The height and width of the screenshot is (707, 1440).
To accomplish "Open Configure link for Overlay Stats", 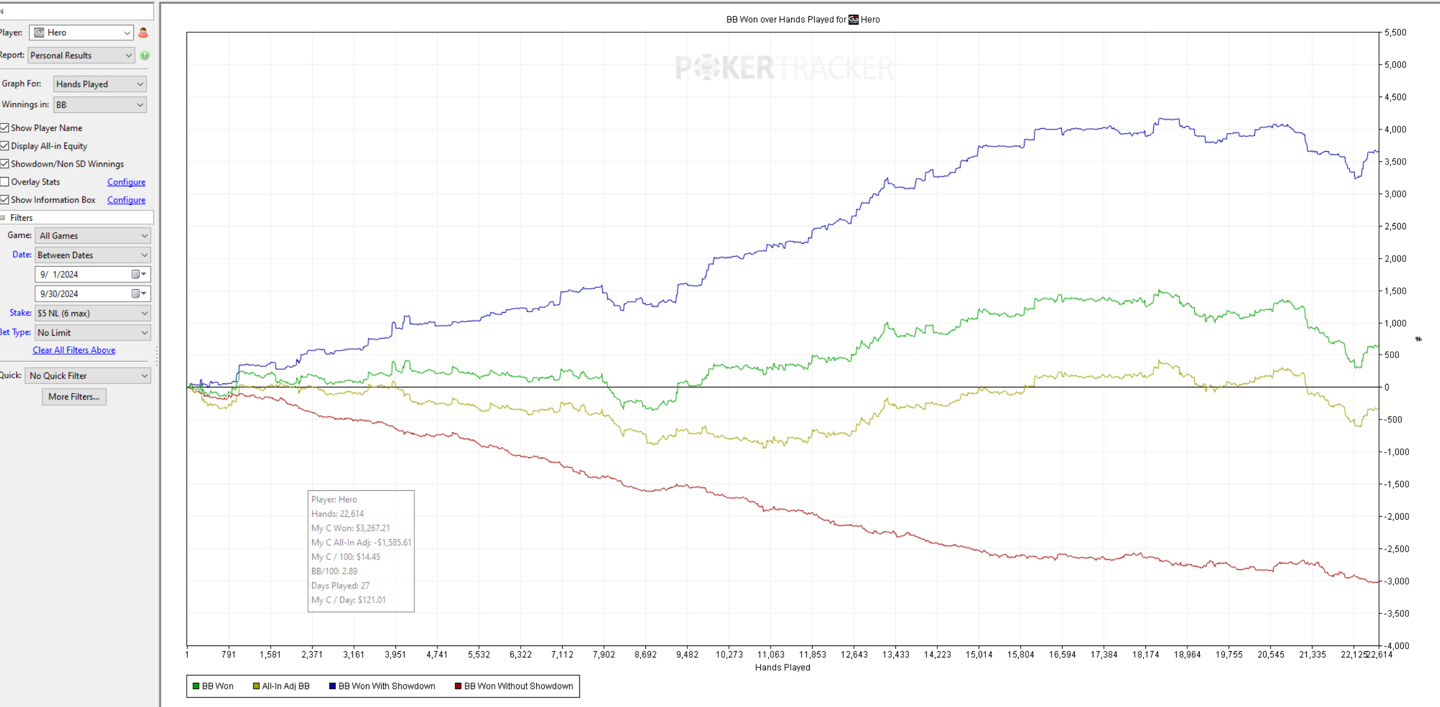I will coord(126,182).
